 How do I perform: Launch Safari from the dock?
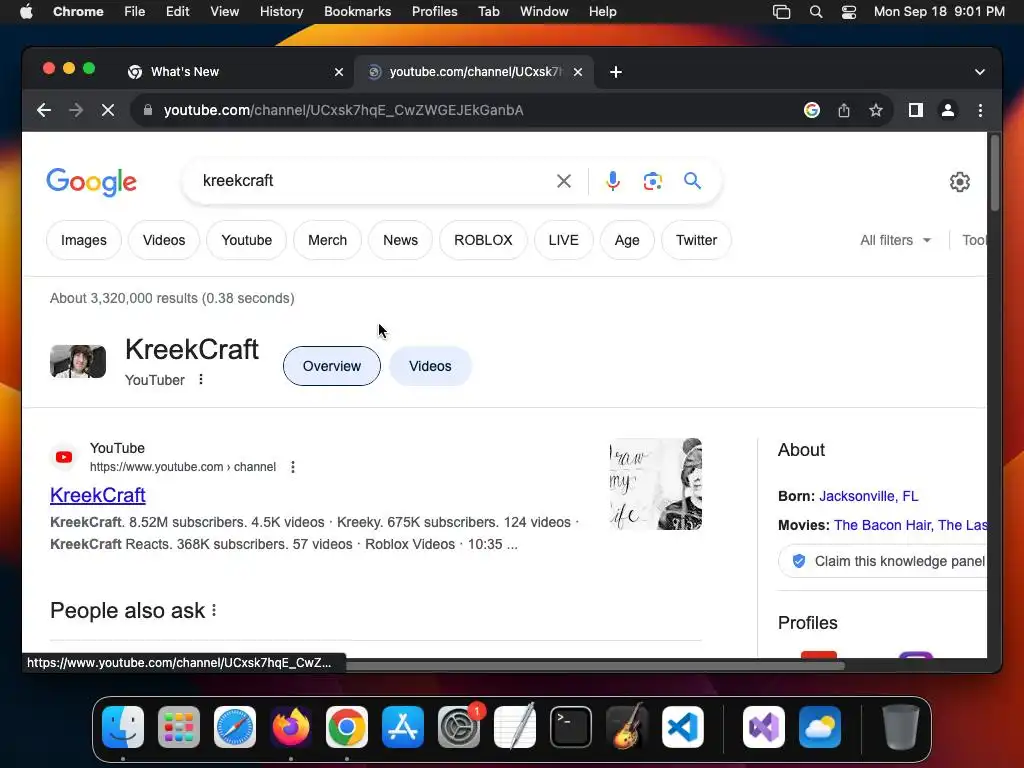(x=234, y=727)
